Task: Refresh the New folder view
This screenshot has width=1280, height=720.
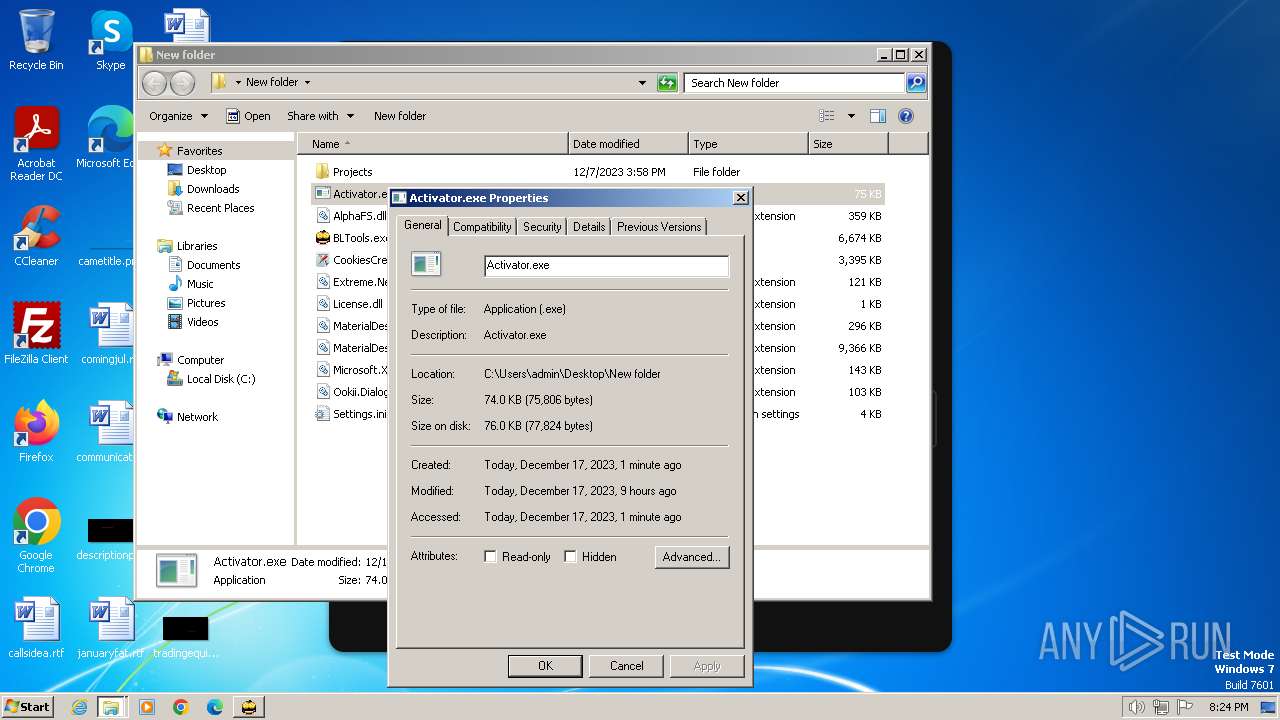Action: pyautogui.click(x=667, y=83)
